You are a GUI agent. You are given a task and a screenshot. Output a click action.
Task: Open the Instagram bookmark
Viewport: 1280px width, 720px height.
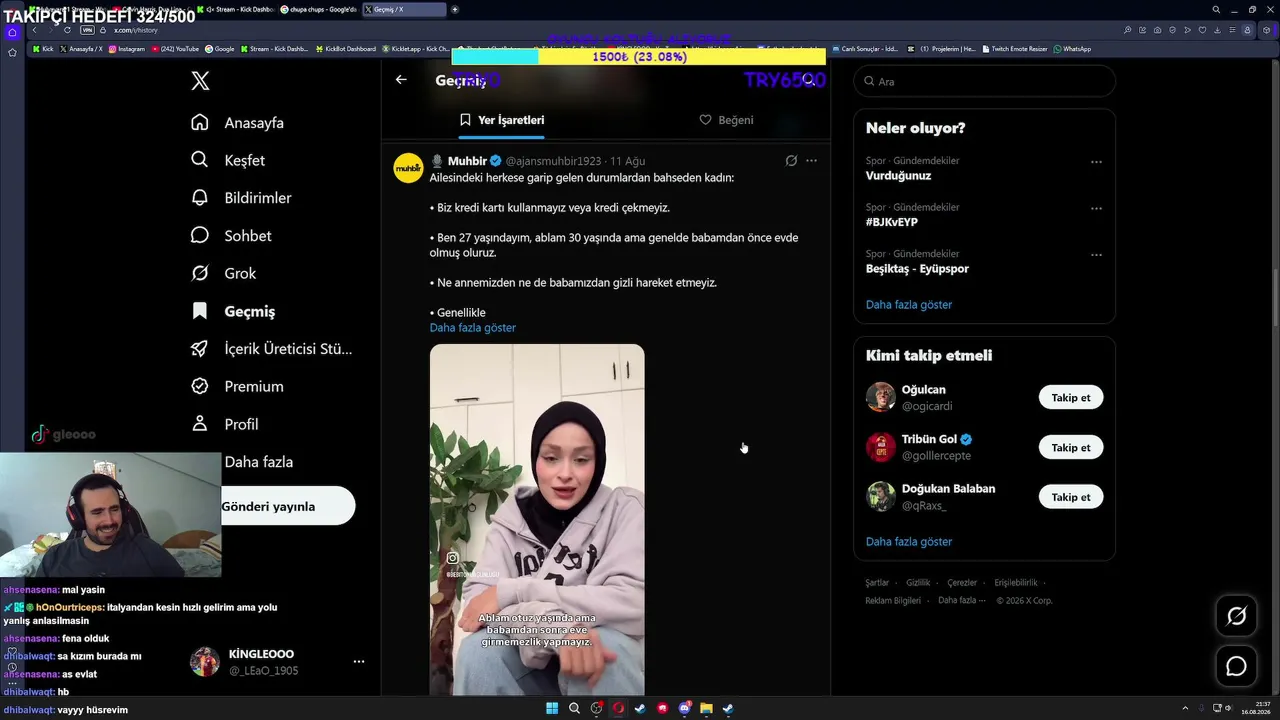127,49
